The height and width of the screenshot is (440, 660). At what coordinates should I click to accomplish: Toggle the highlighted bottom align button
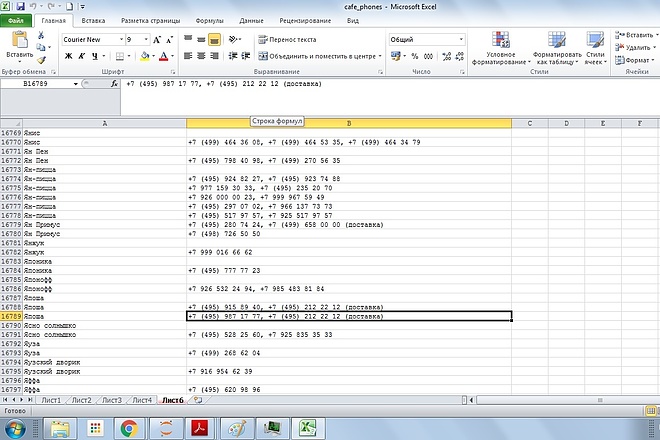214,40
